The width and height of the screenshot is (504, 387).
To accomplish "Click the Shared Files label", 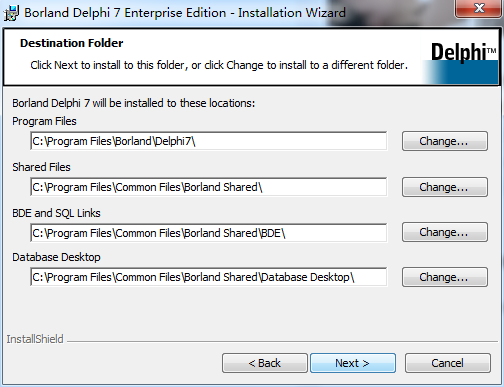I will [41, 167].
